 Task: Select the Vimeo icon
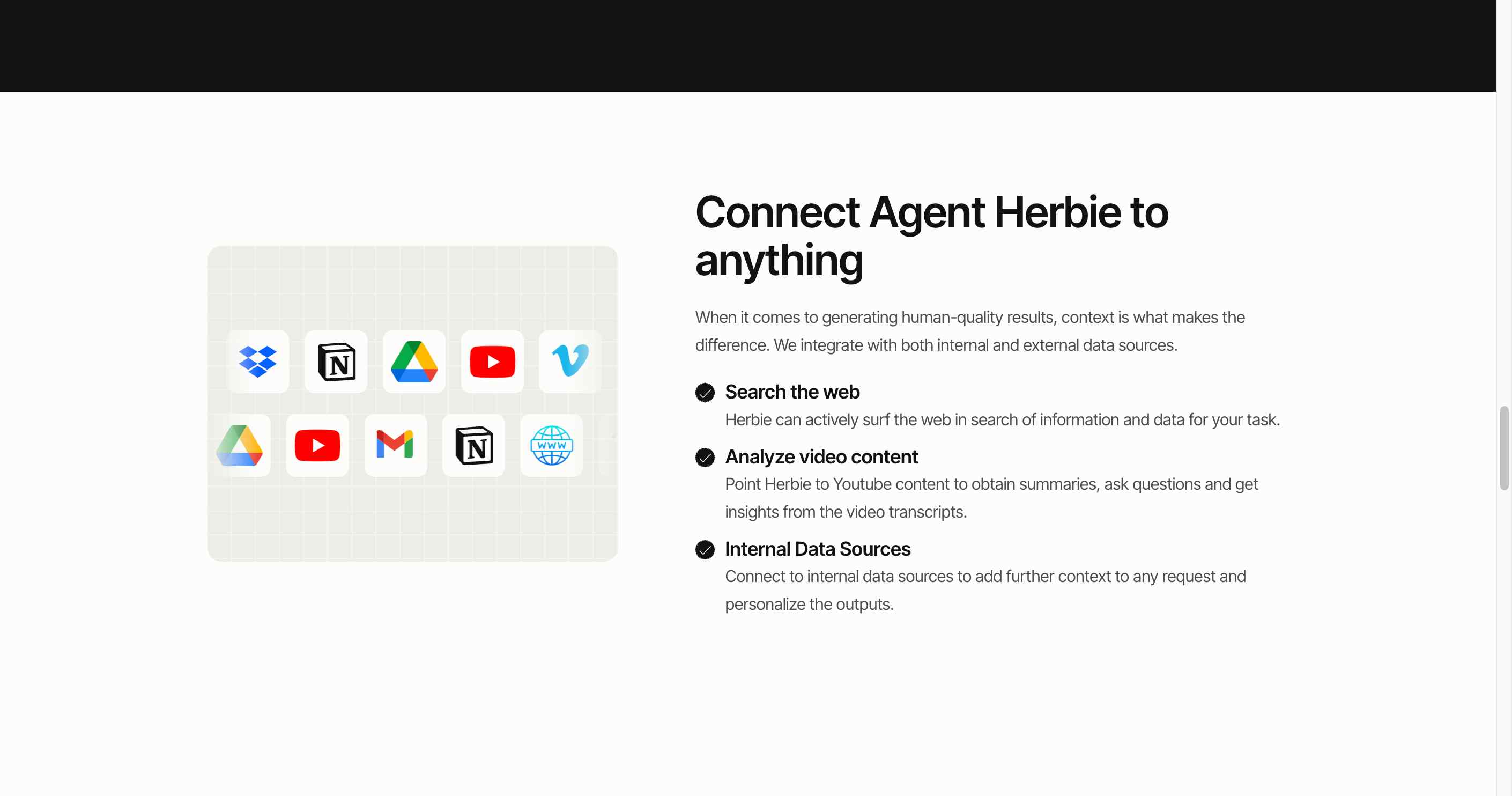point(570,361)
